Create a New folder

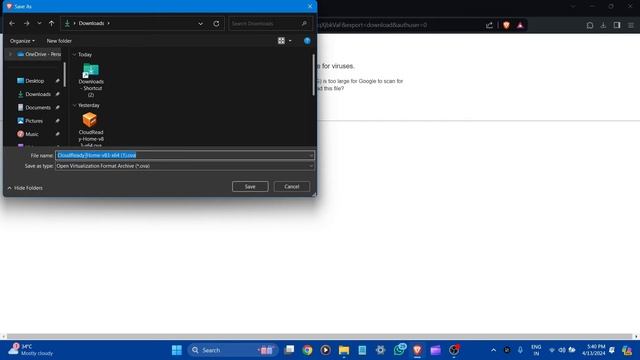(59, 41)
